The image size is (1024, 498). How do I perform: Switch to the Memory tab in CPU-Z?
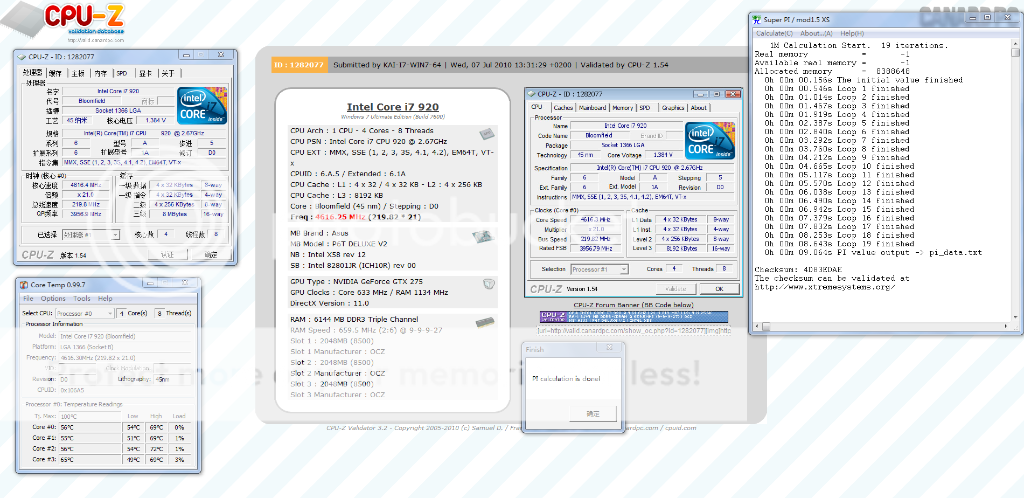(622, 108)
